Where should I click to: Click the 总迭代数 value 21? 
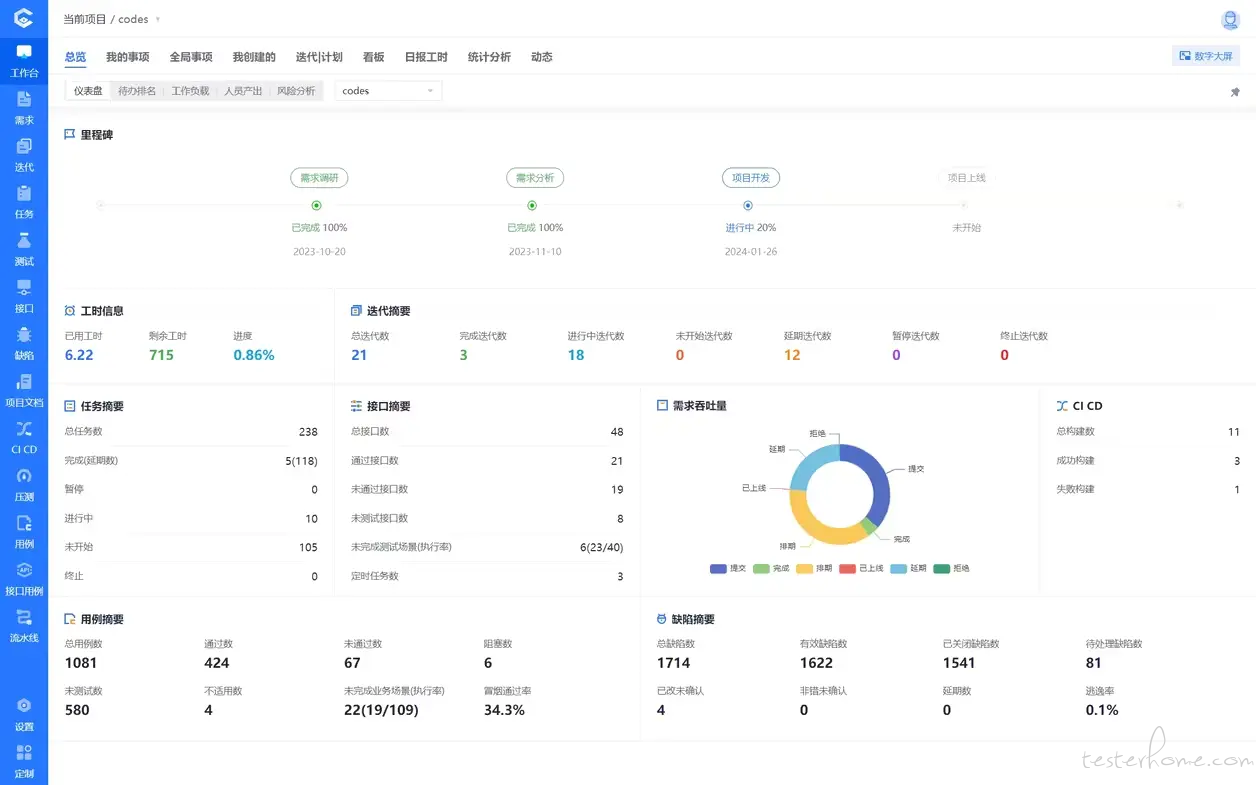[x=359, y=355]
